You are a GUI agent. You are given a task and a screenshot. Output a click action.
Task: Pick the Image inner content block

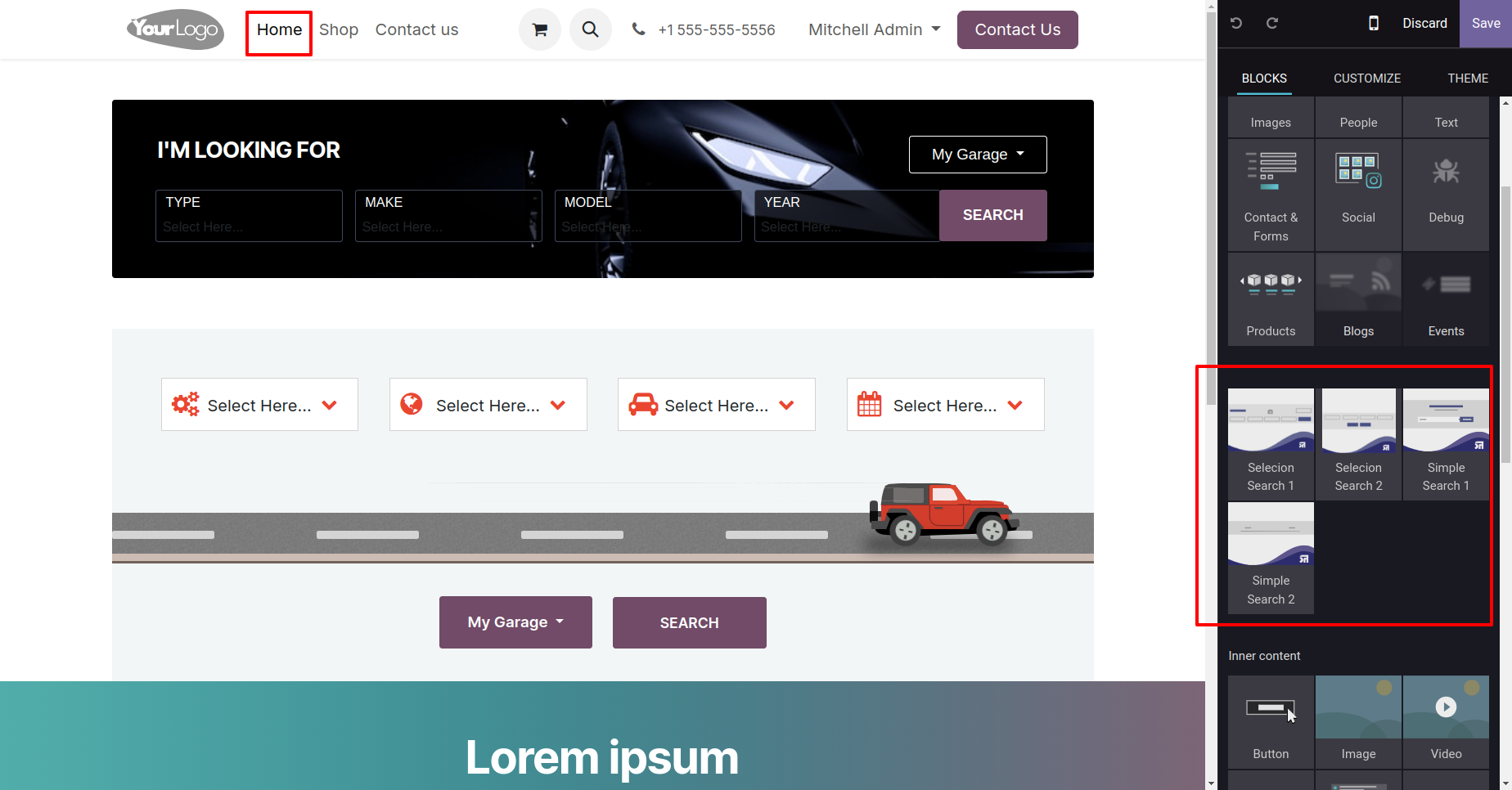pos(1358,722)
